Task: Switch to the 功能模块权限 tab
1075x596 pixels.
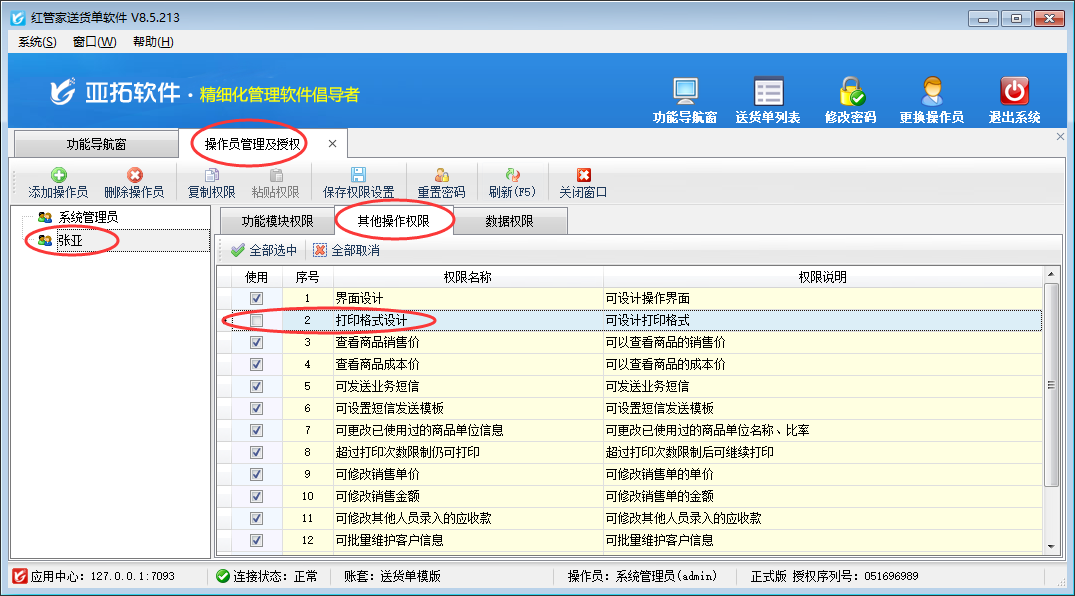Action: pyautogui.click(x=277, y=222)
